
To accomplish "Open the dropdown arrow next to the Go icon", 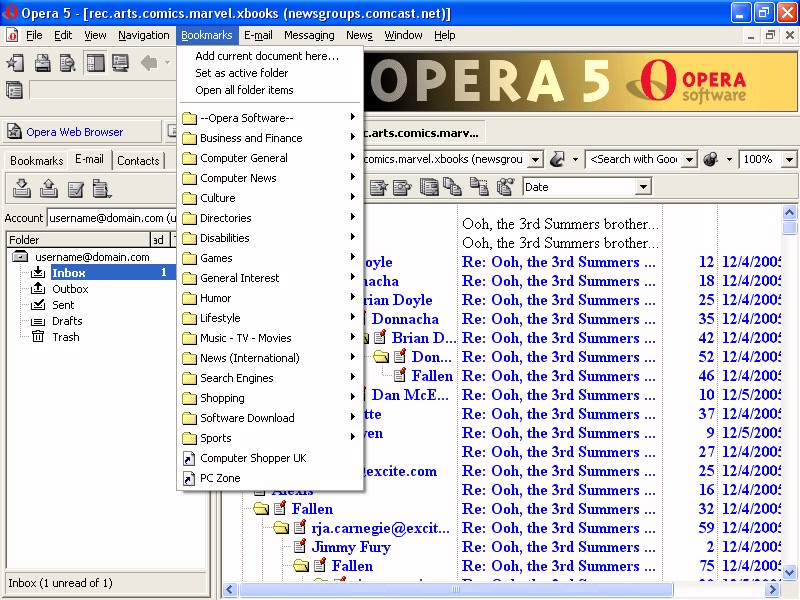I will point(575,159).
